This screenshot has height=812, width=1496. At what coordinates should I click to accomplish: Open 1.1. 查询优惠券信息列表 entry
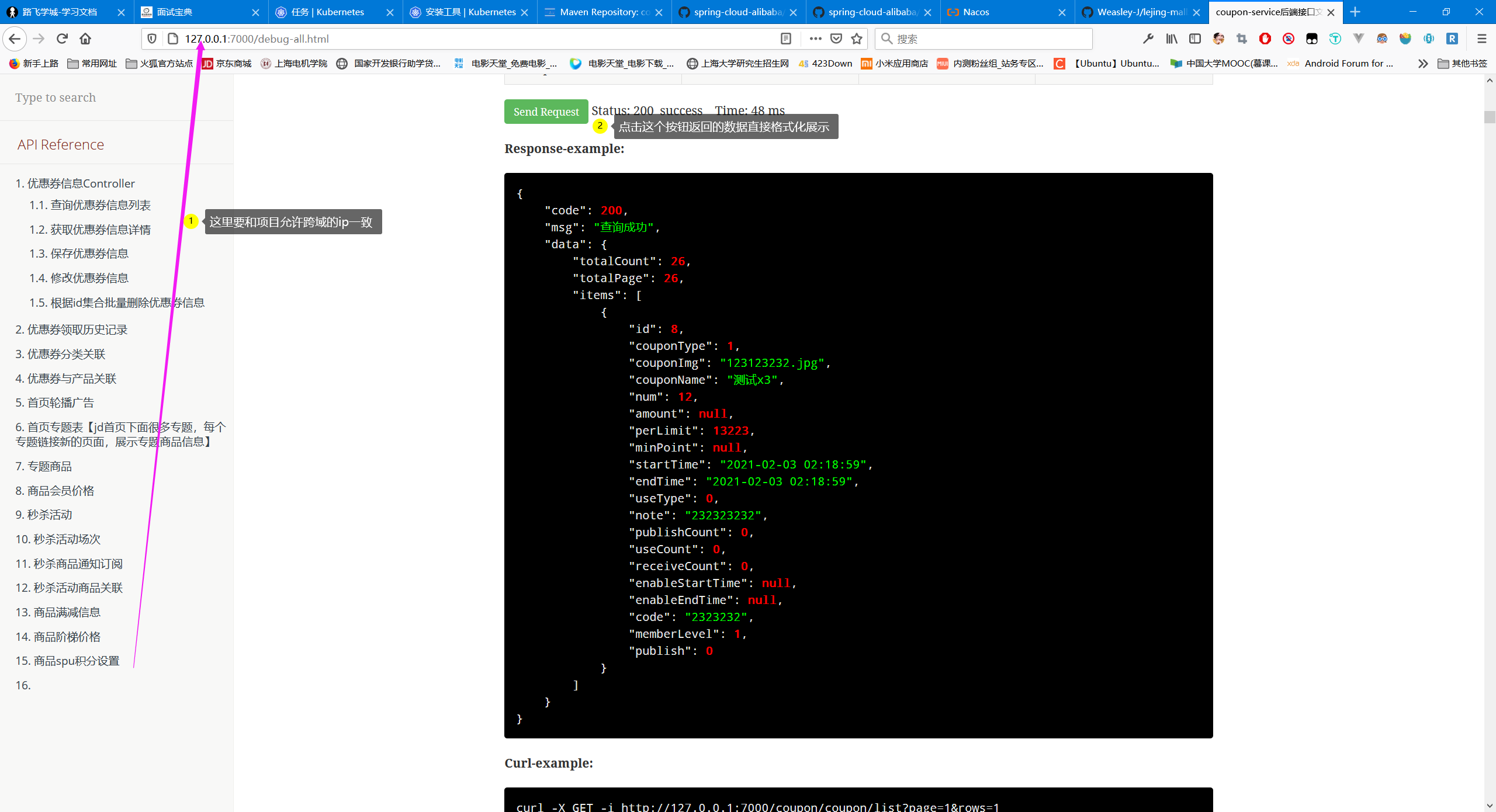90,205
